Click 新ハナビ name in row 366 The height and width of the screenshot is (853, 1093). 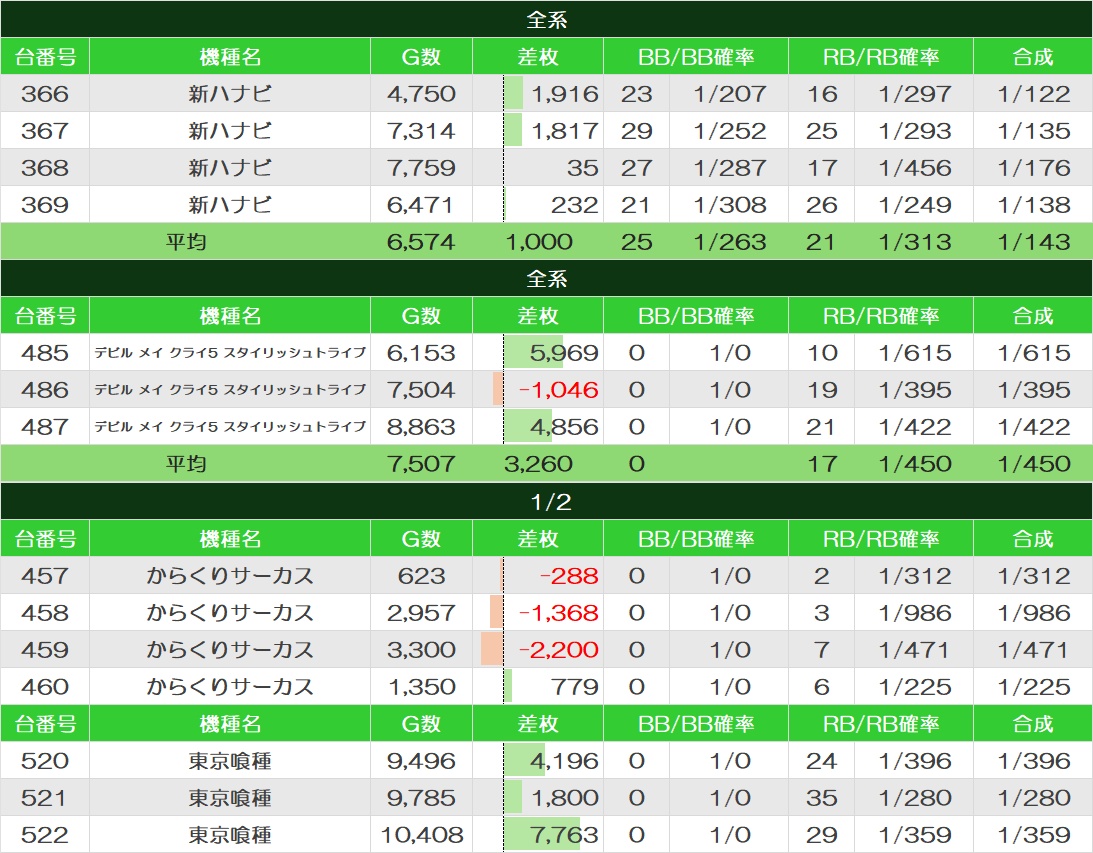click(230, 93)
